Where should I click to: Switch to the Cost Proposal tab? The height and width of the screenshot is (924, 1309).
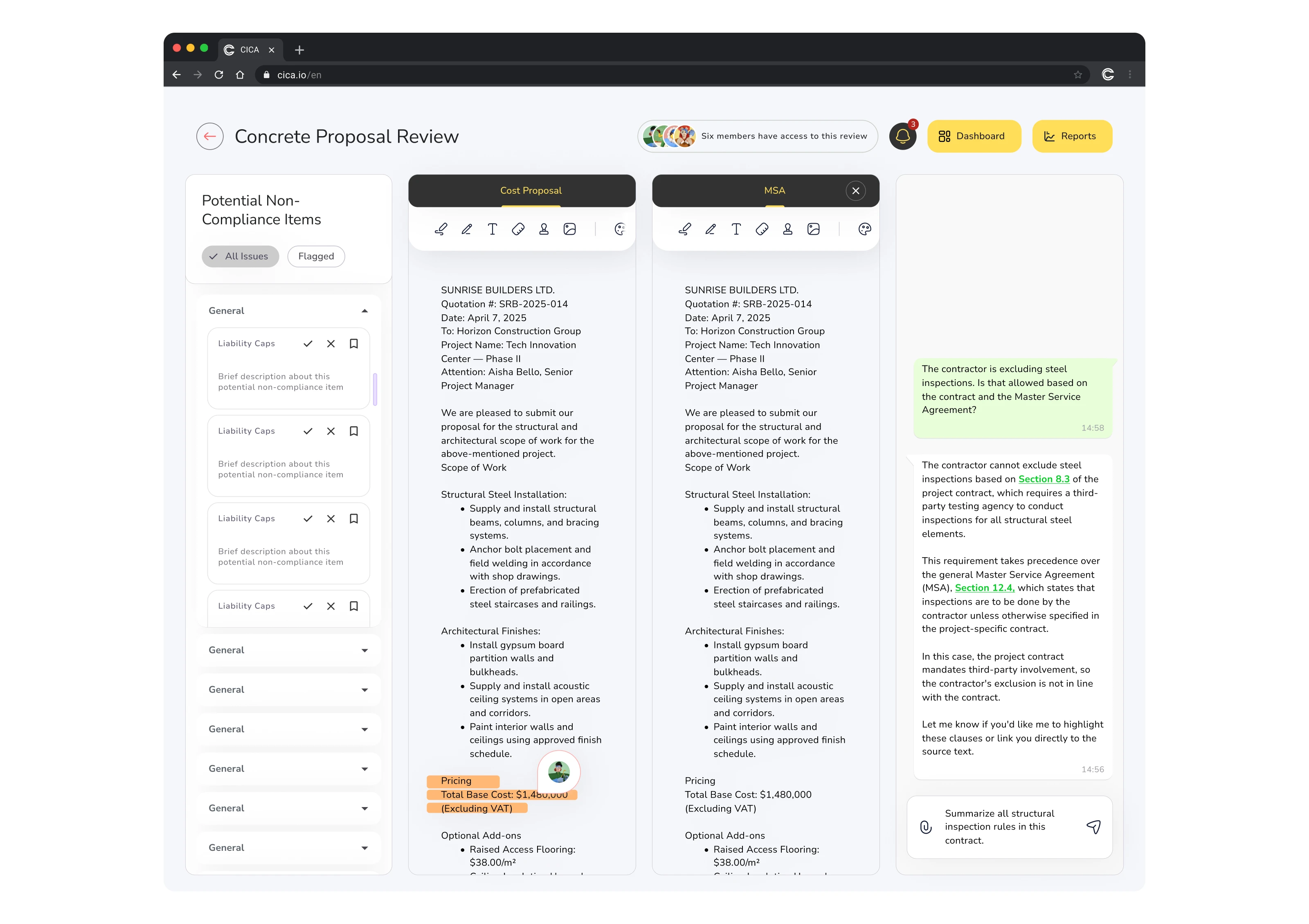[x=530, y=190]
